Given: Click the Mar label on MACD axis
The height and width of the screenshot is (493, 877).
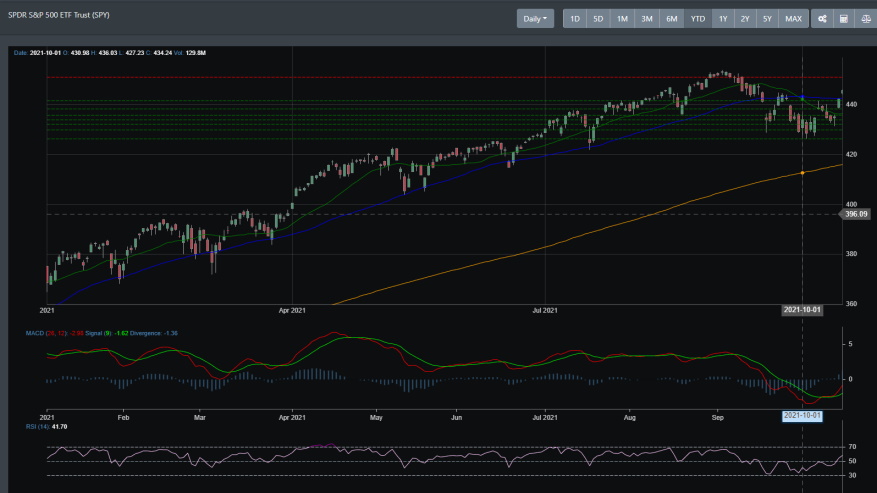Looking at the screenshot, I should point(199,417).
